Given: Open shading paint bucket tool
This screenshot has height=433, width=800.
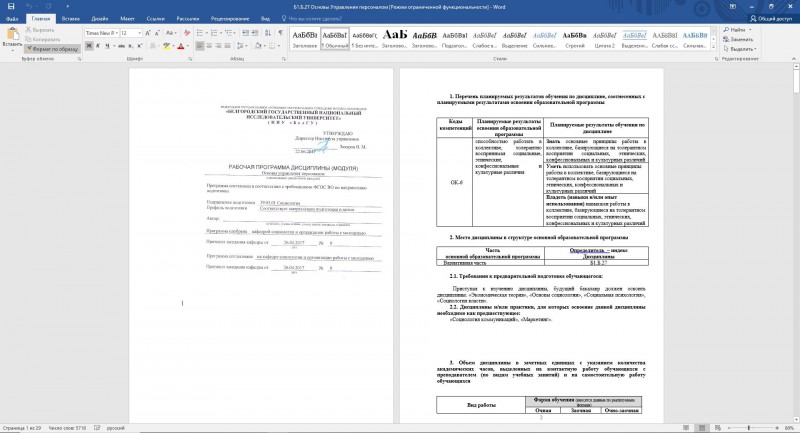Looking at the screenshot, I should [258, 46].
